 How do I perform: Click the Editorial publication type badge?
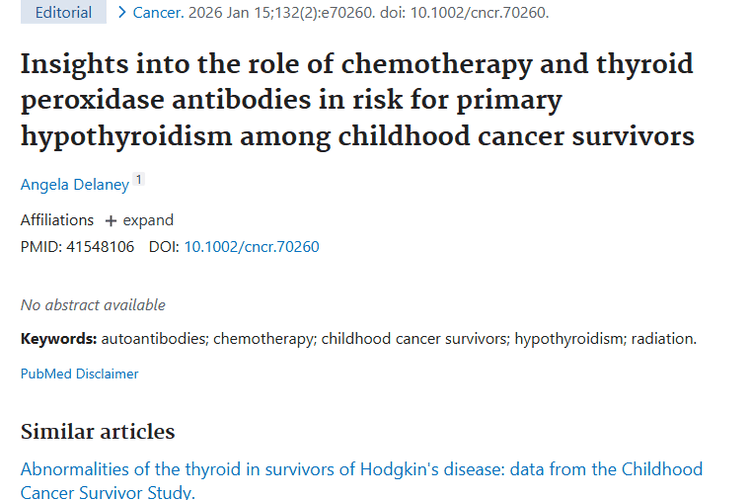(63, 13)
